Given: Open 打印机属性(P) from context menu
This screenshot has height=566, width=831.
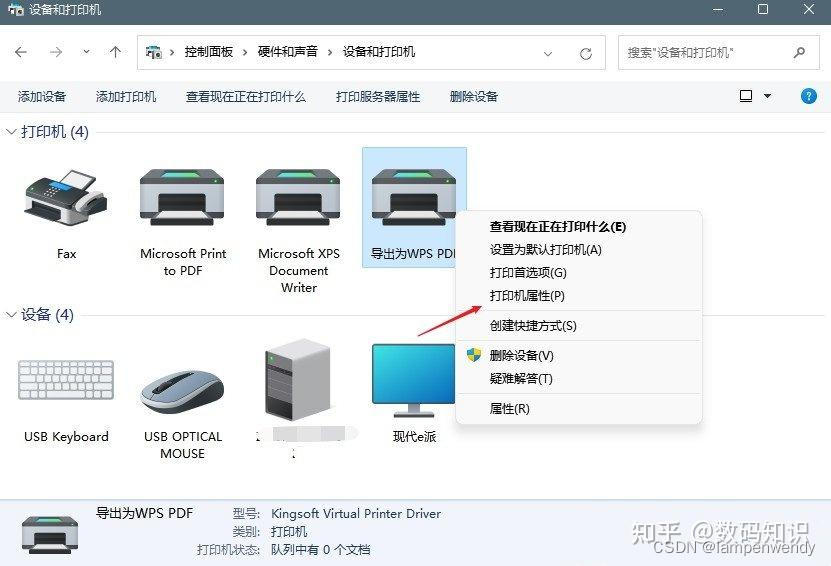Looking at the screenshot, I should click(527, 295).
